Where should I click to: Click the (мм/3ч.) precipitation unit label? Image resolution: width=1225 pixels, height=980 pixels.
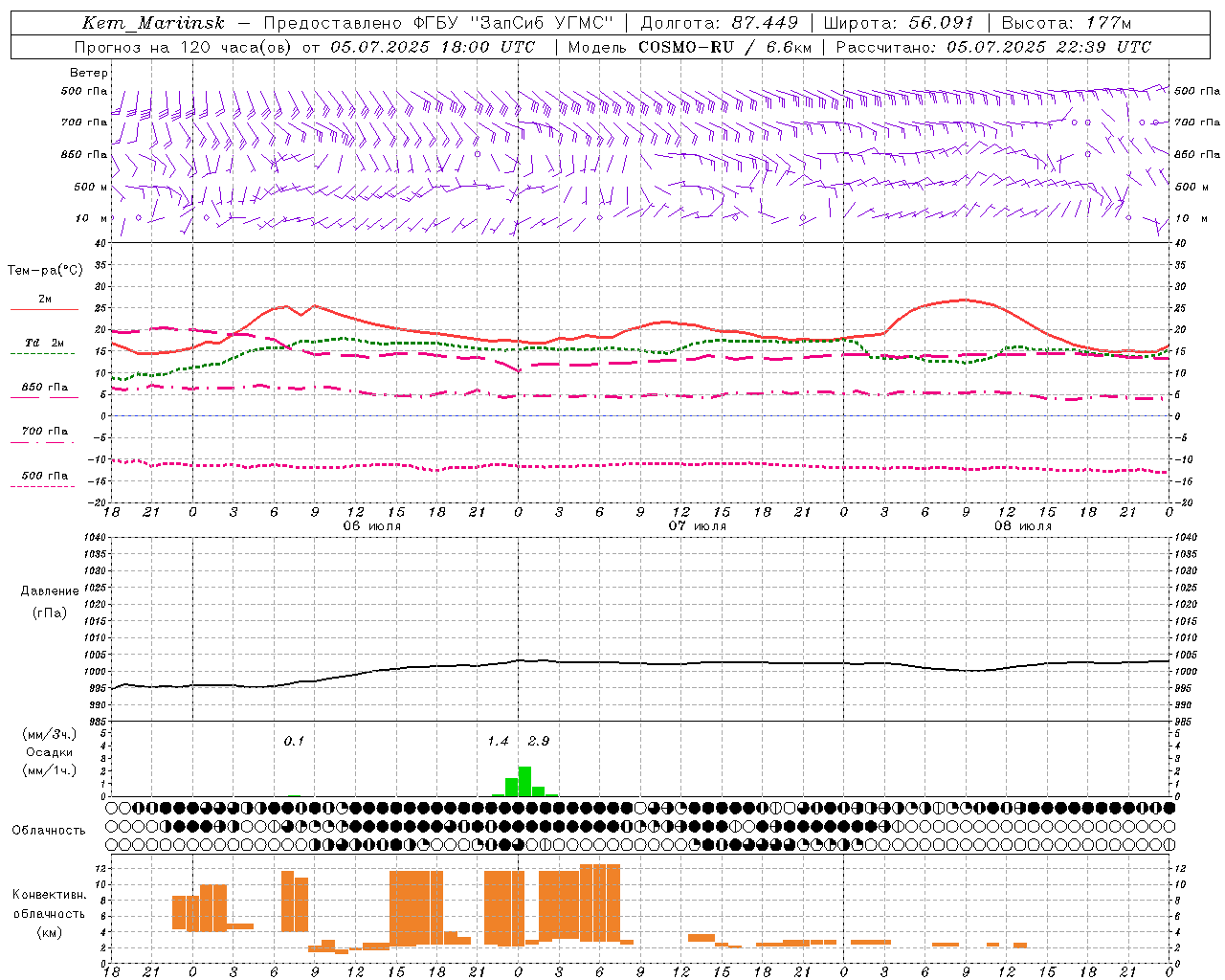49,735
